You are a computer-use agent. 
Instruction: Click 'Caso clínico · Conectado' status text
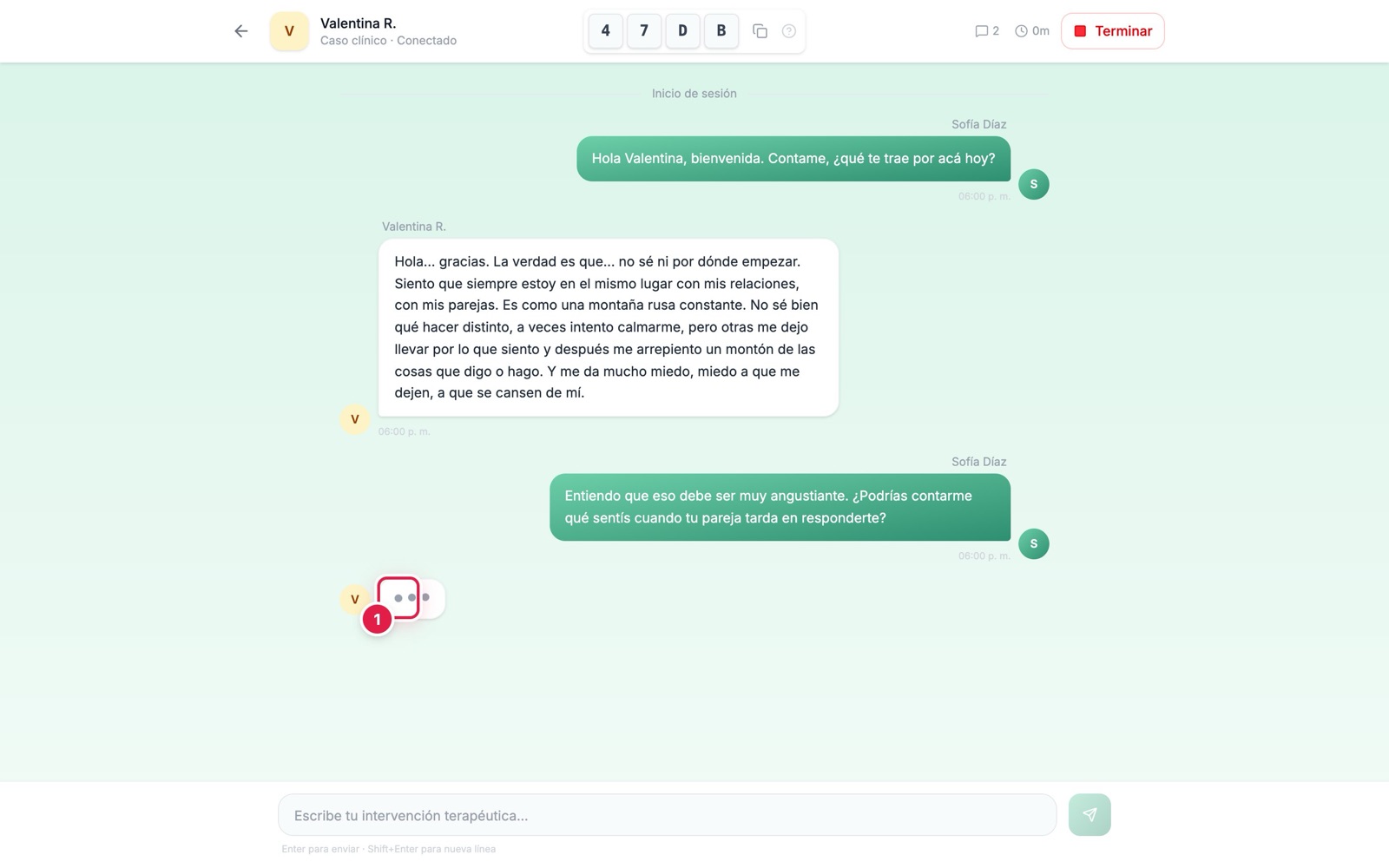[x=388, y=41]
